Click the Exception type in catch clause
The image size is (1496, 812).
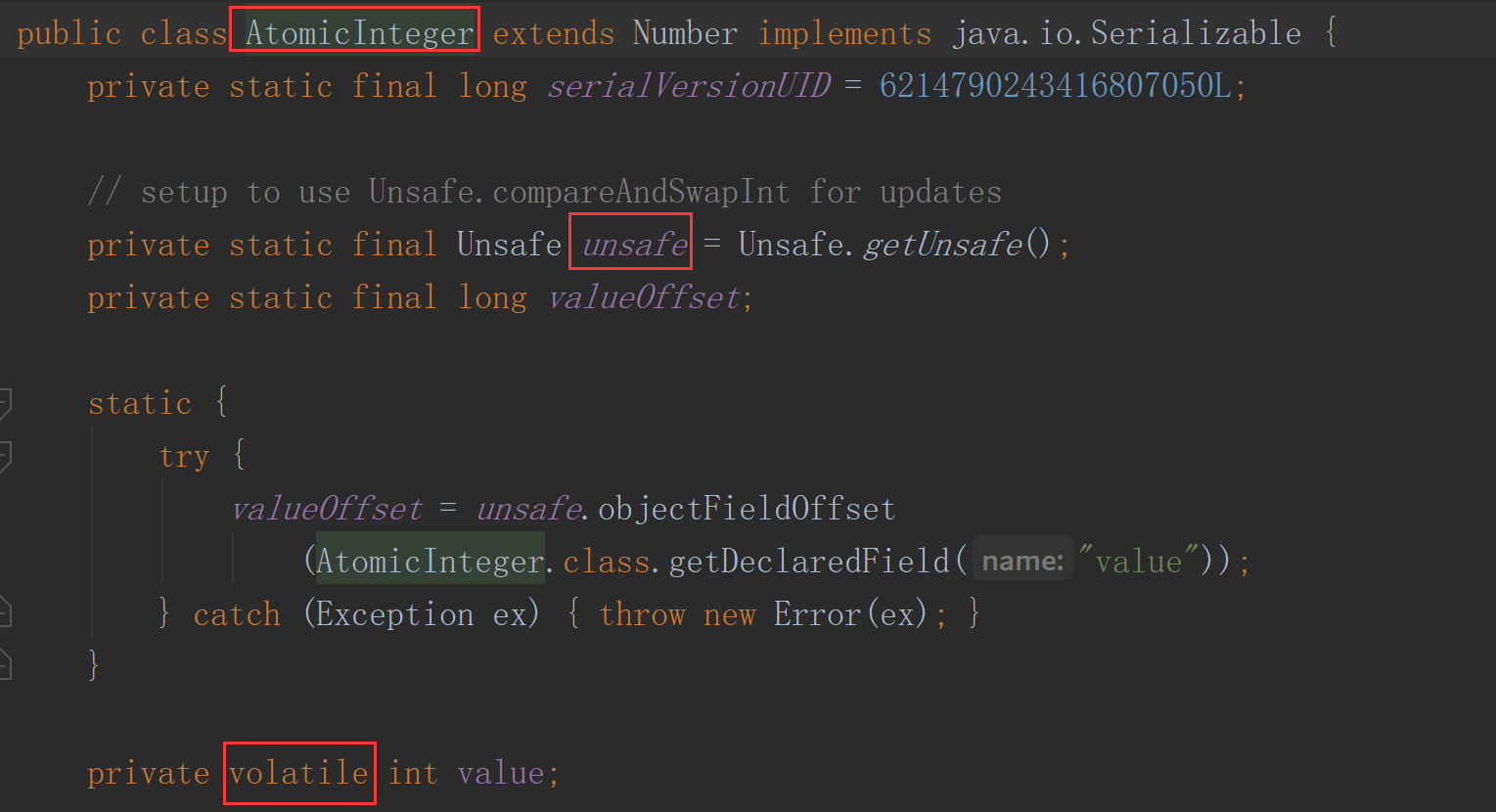point(394,614)
